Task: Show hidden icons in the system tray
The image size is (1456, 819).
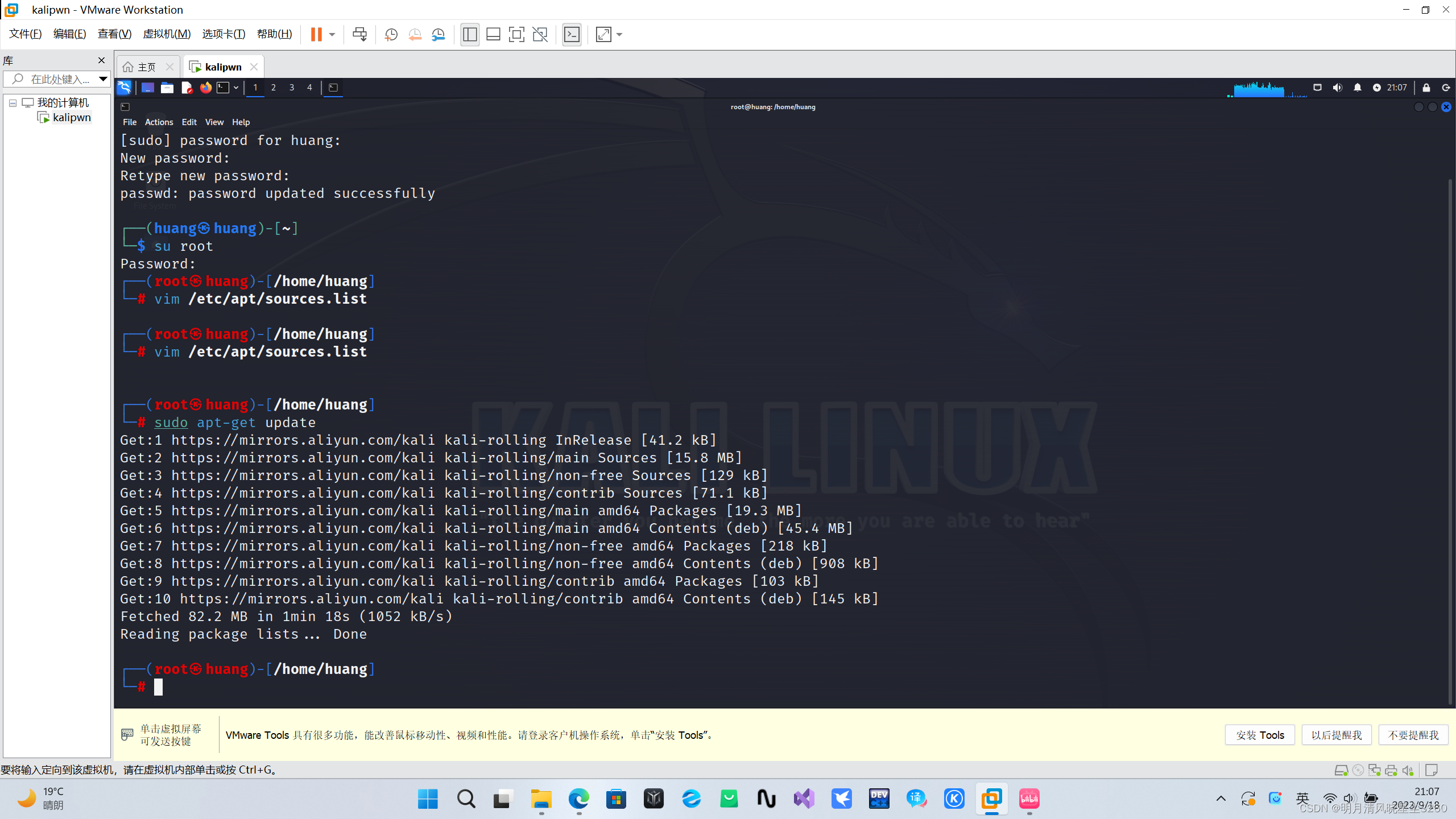Action: coord(1221,799)
